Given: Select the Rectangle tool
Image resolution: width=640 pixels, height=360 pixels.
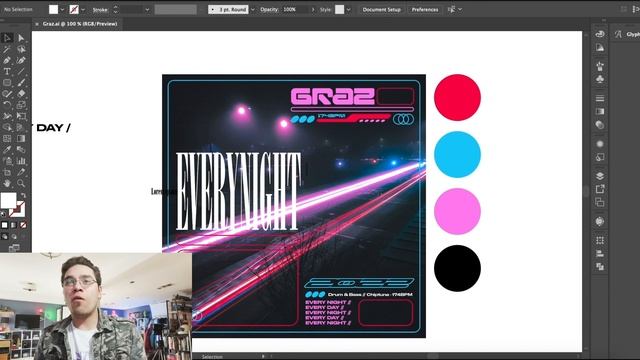Looking at the screenshot, I should 7,82.
